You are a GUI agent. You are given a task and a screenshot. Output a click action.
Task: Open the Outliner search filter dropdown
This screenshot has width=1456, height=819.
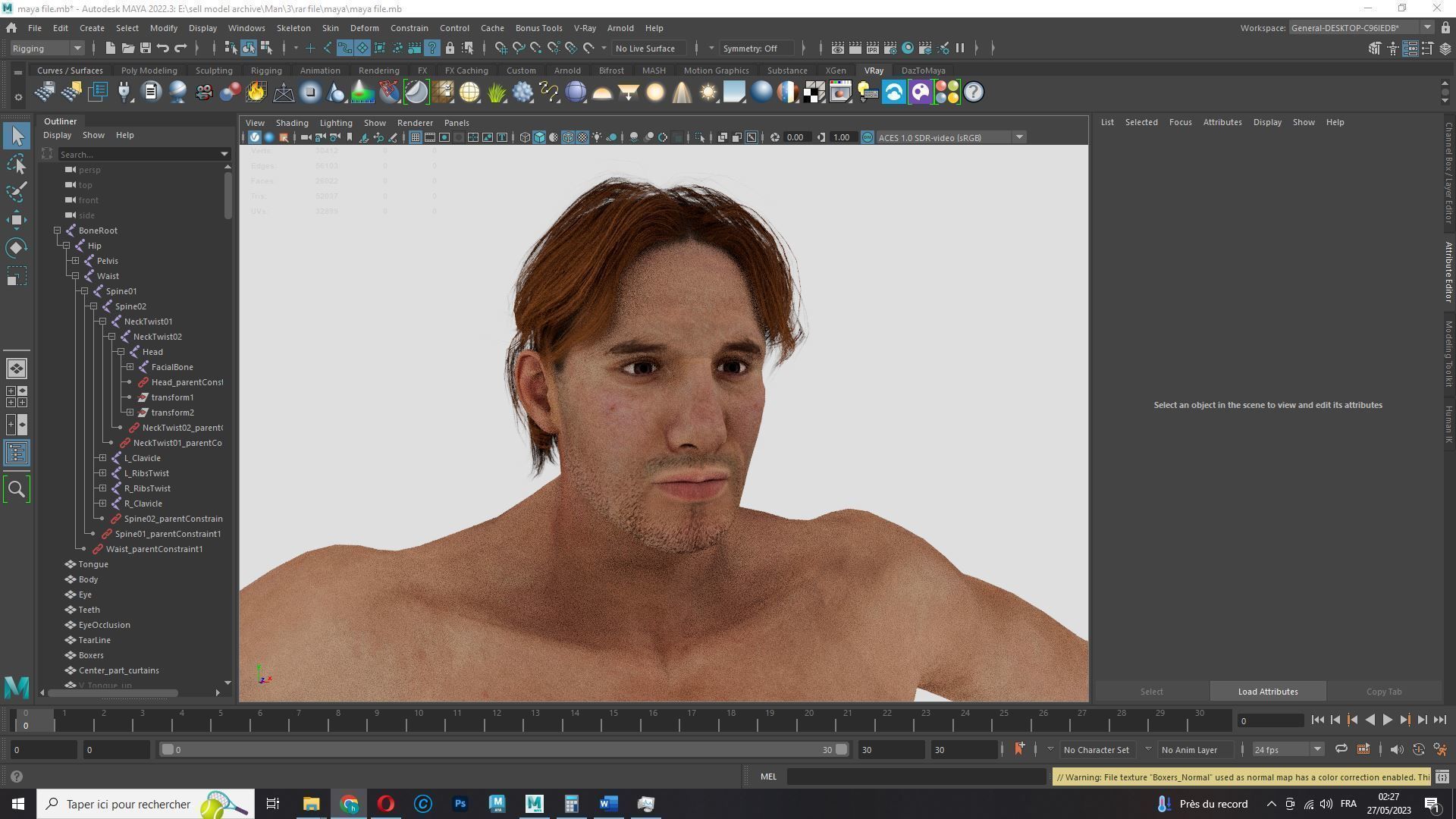[x=224, y=154]
